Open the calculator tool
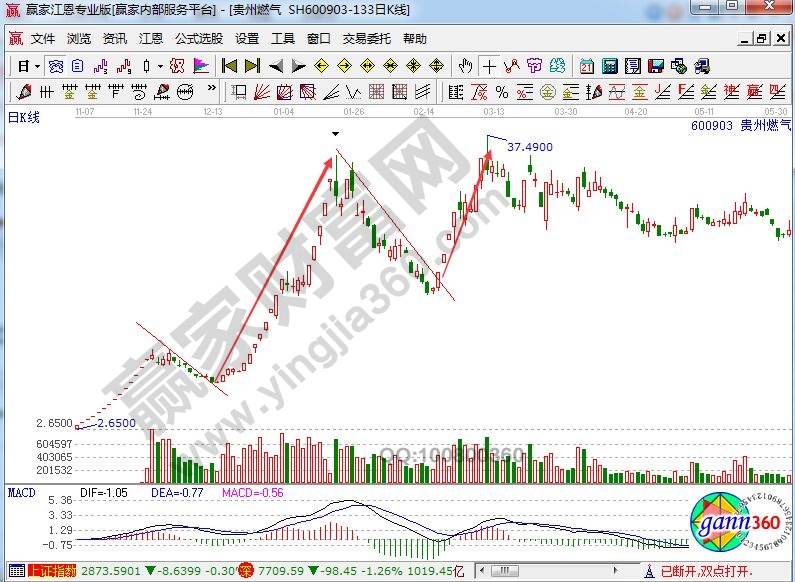Image resolution: width=795 pixels, height=582 pixels. tap(608, 66)
